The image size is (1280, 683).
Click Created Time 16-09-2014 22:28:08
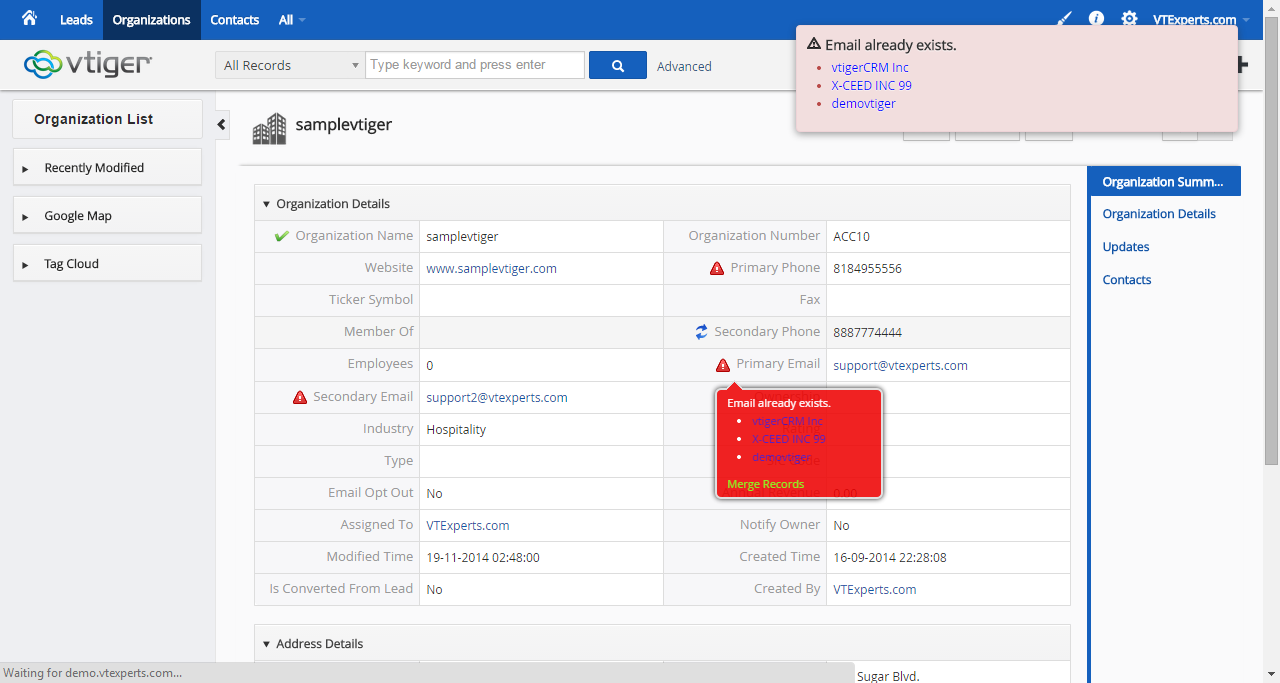point(890,557)
